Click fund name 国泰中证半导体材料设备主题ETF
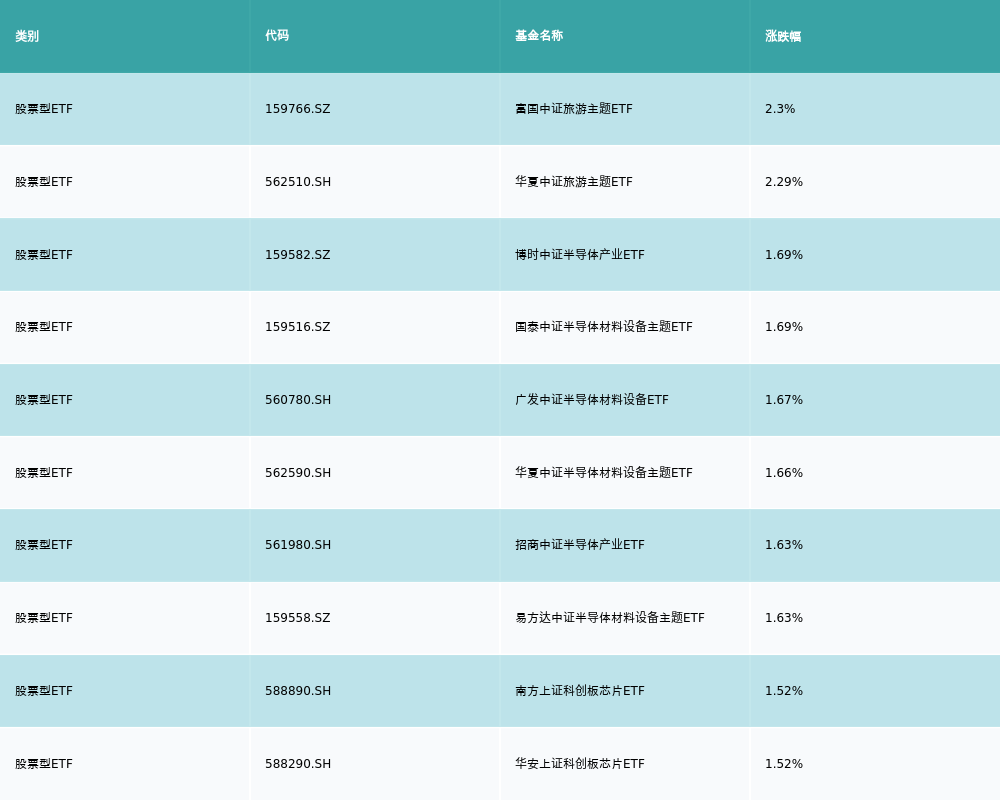This screenshot has height=800, width=1000. click(604, 327)
